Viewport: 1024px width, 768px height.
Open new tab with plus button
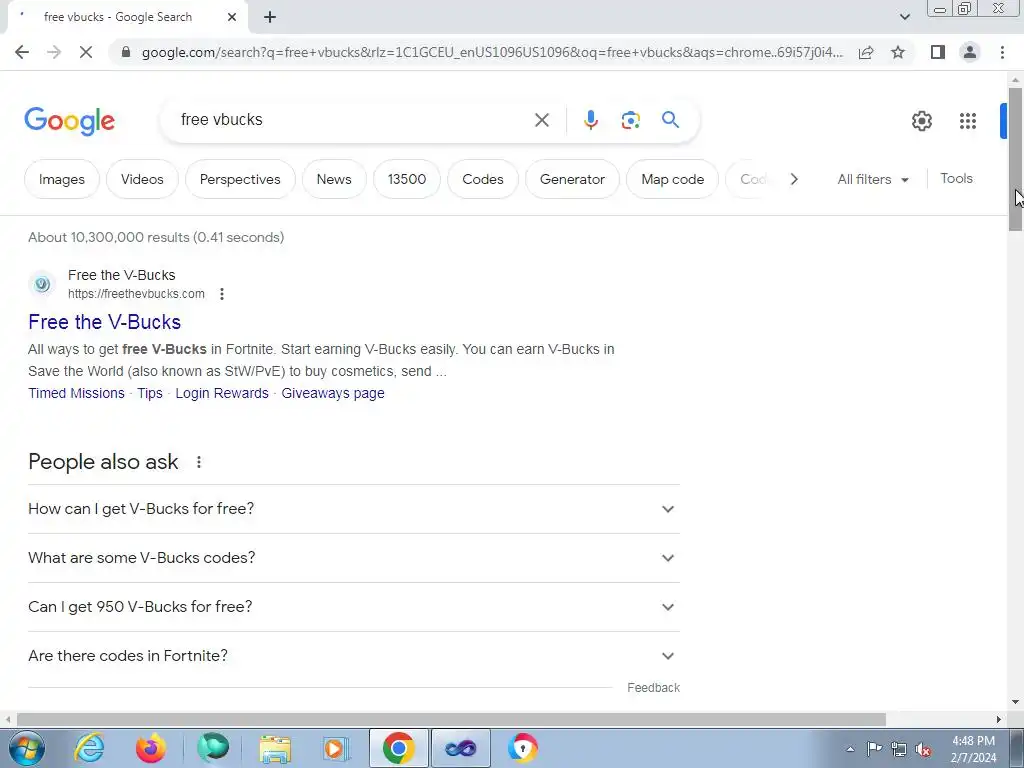[x=270, y=18]
